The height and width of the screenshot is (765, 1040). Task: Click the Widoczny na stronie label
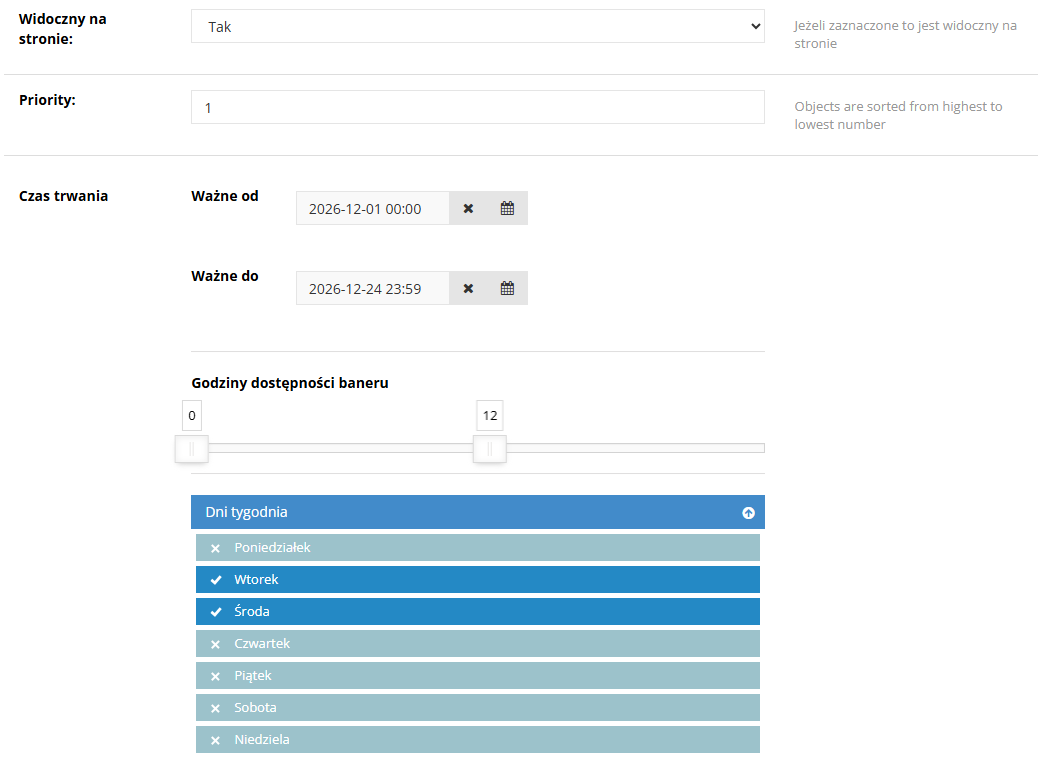62,29
